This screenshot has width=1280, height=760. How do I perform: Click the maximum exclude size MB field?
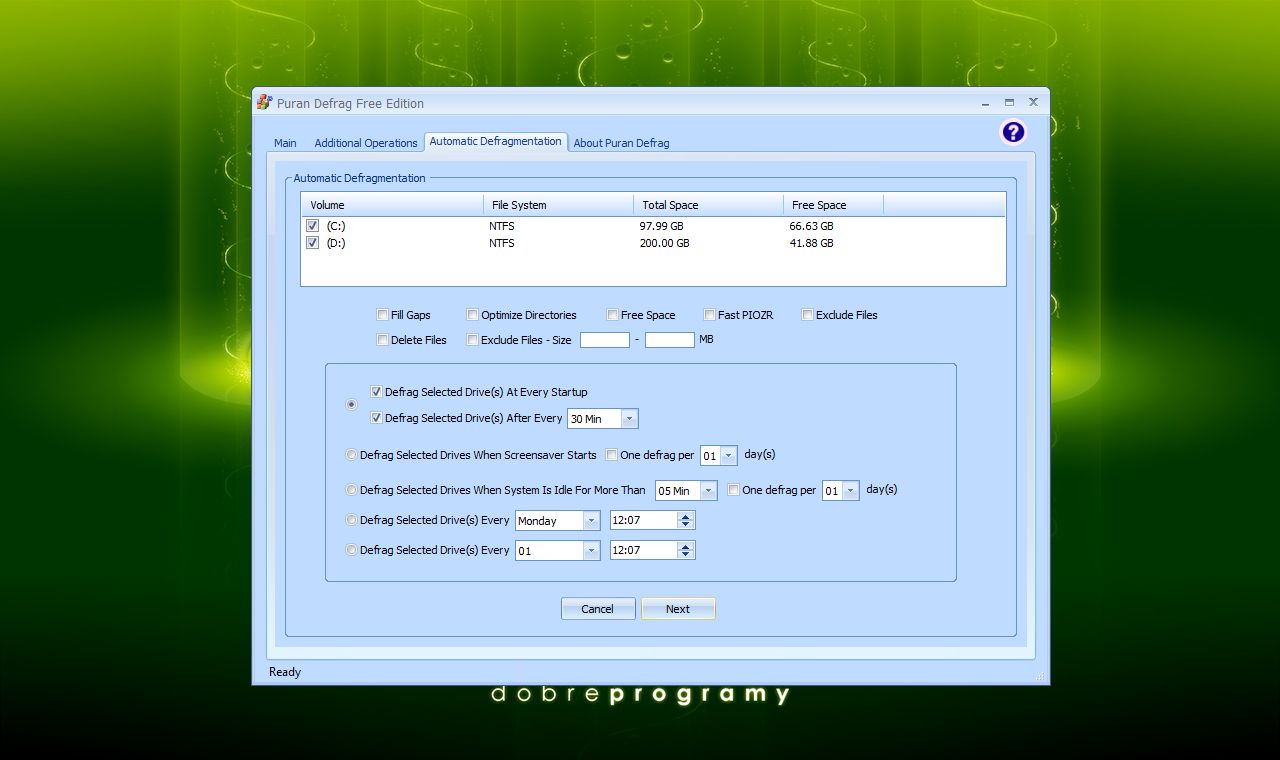pos(670,340)
